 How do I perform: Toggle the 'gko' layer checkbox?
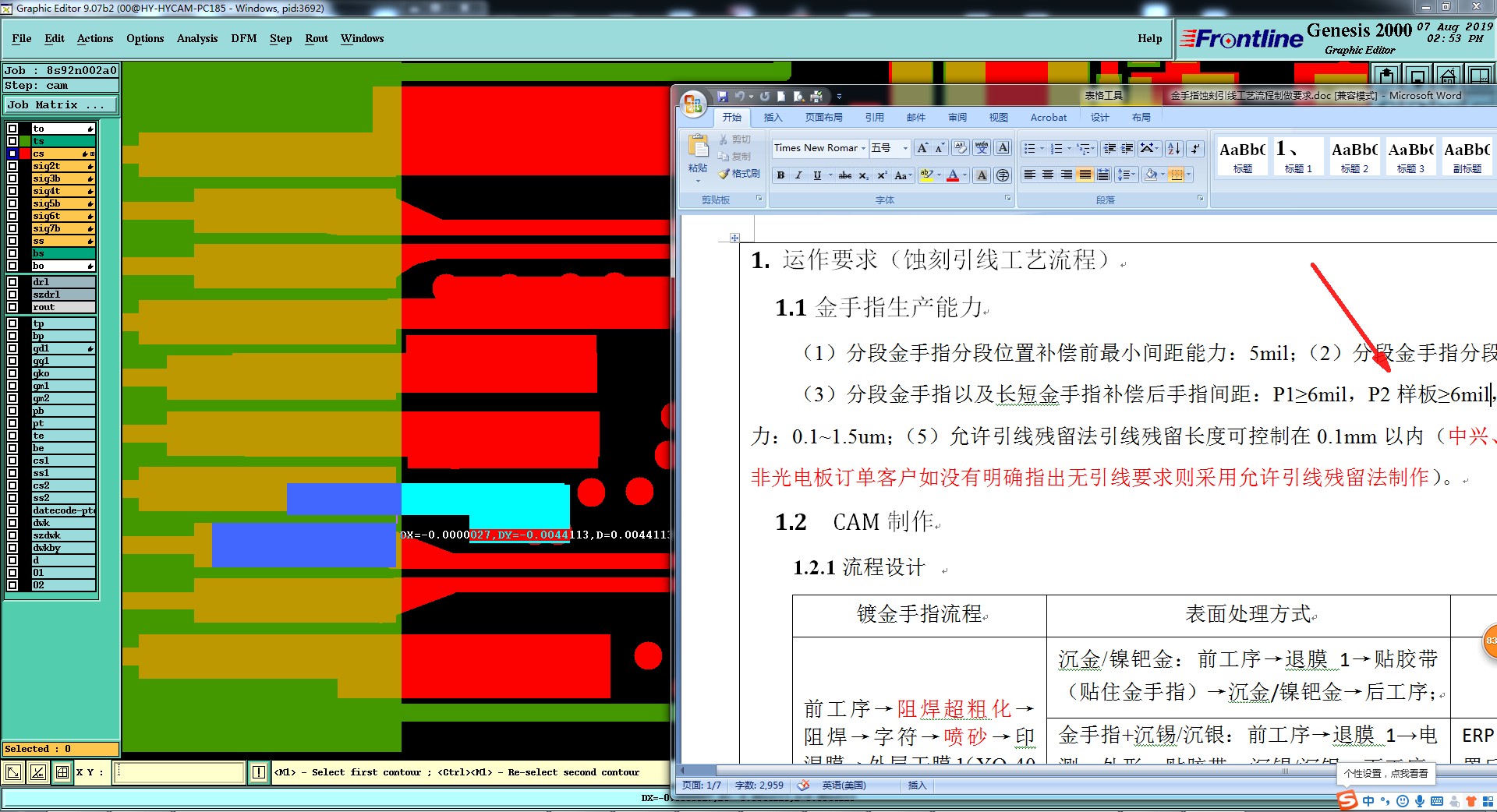[x=12, y=373]
